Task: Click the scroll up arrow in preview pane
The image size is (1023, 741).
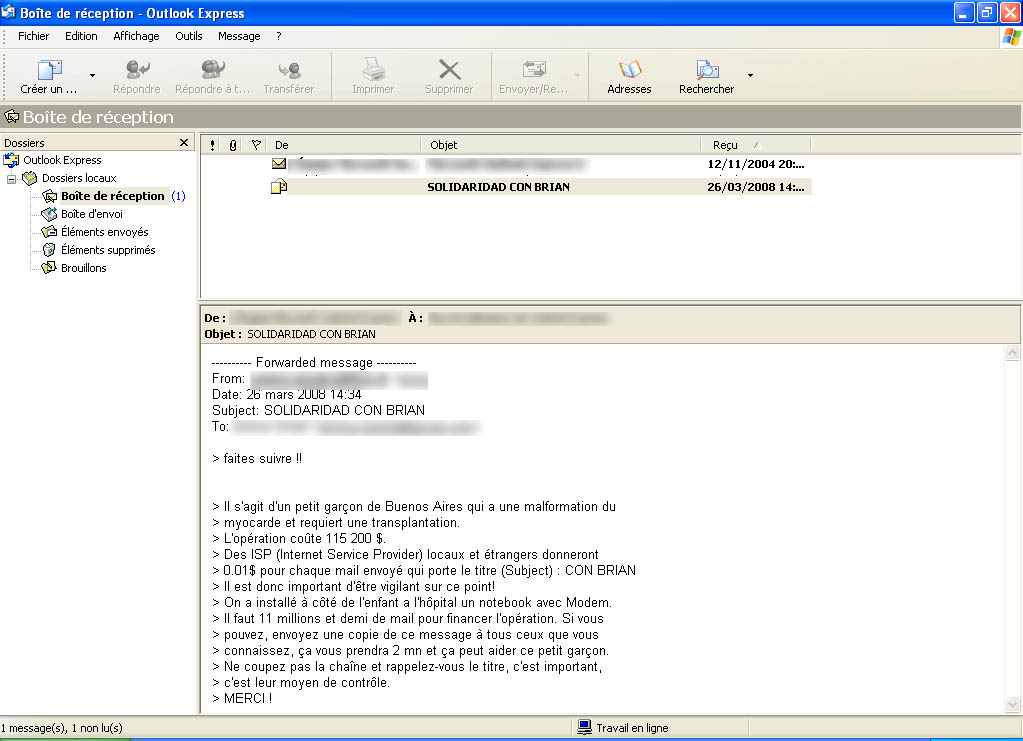Action: tap(1012, 353)
